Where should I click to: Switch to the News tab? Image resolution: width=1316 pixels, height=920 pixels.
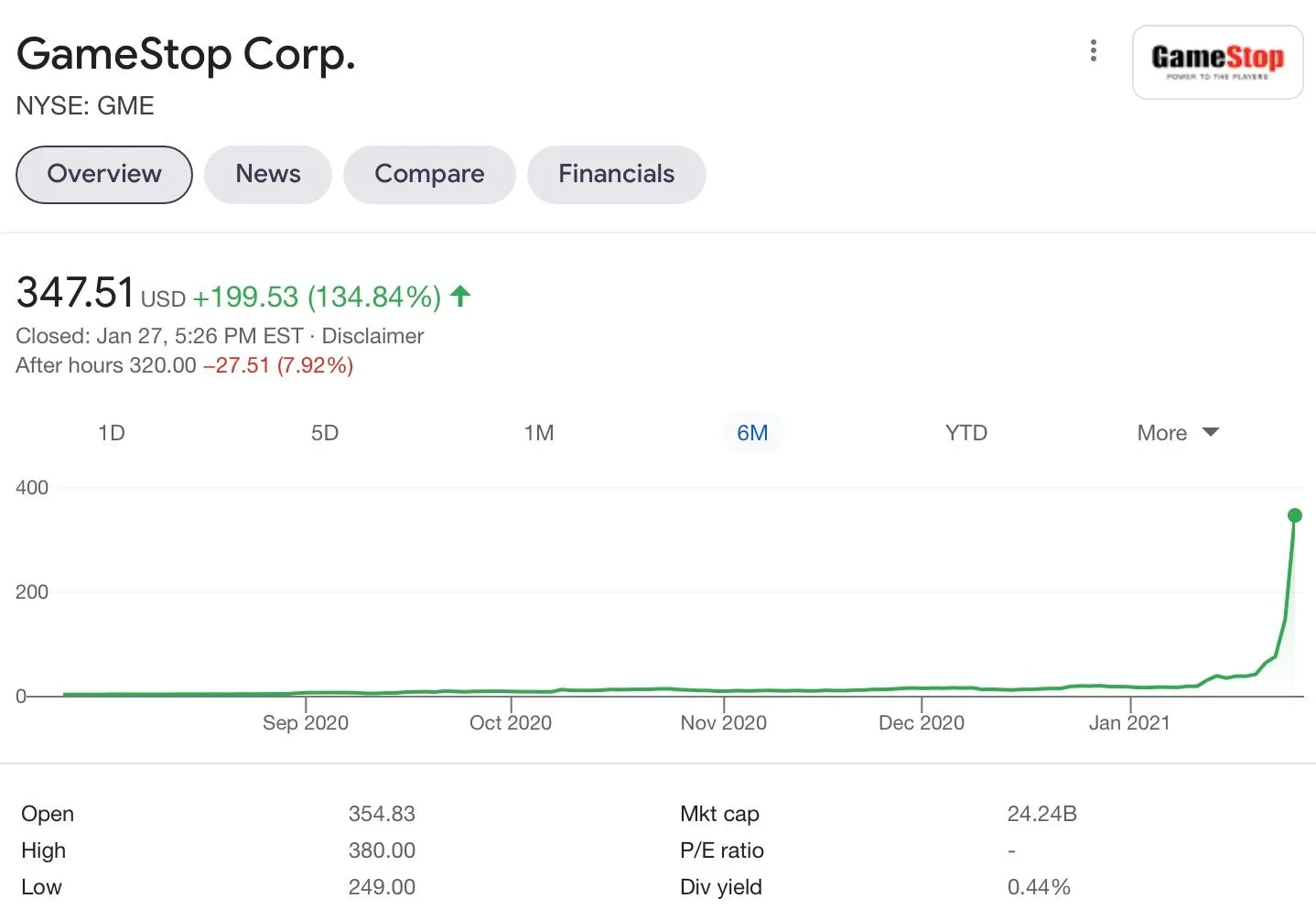point(267,174)
